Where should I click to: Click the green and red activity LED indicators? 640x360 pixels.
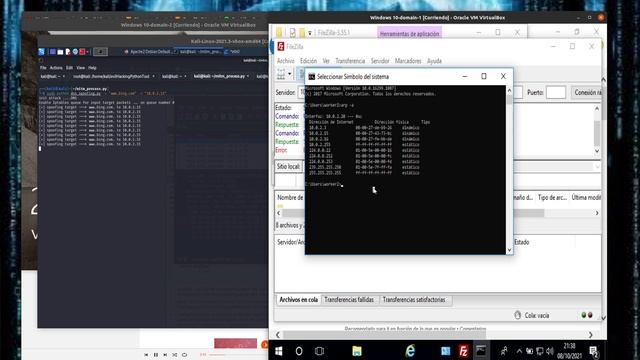tap(587, 315)
